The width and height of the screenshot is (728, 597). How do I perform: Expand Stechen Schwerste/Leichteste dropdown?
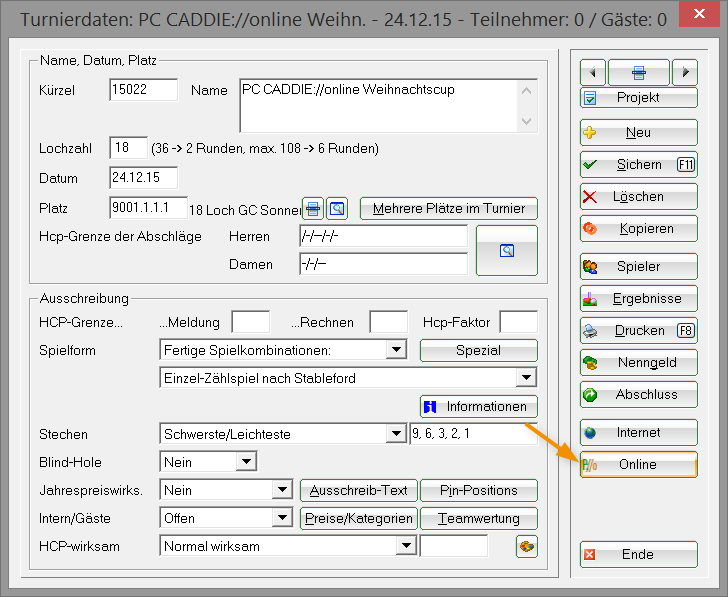coord(396,434)
